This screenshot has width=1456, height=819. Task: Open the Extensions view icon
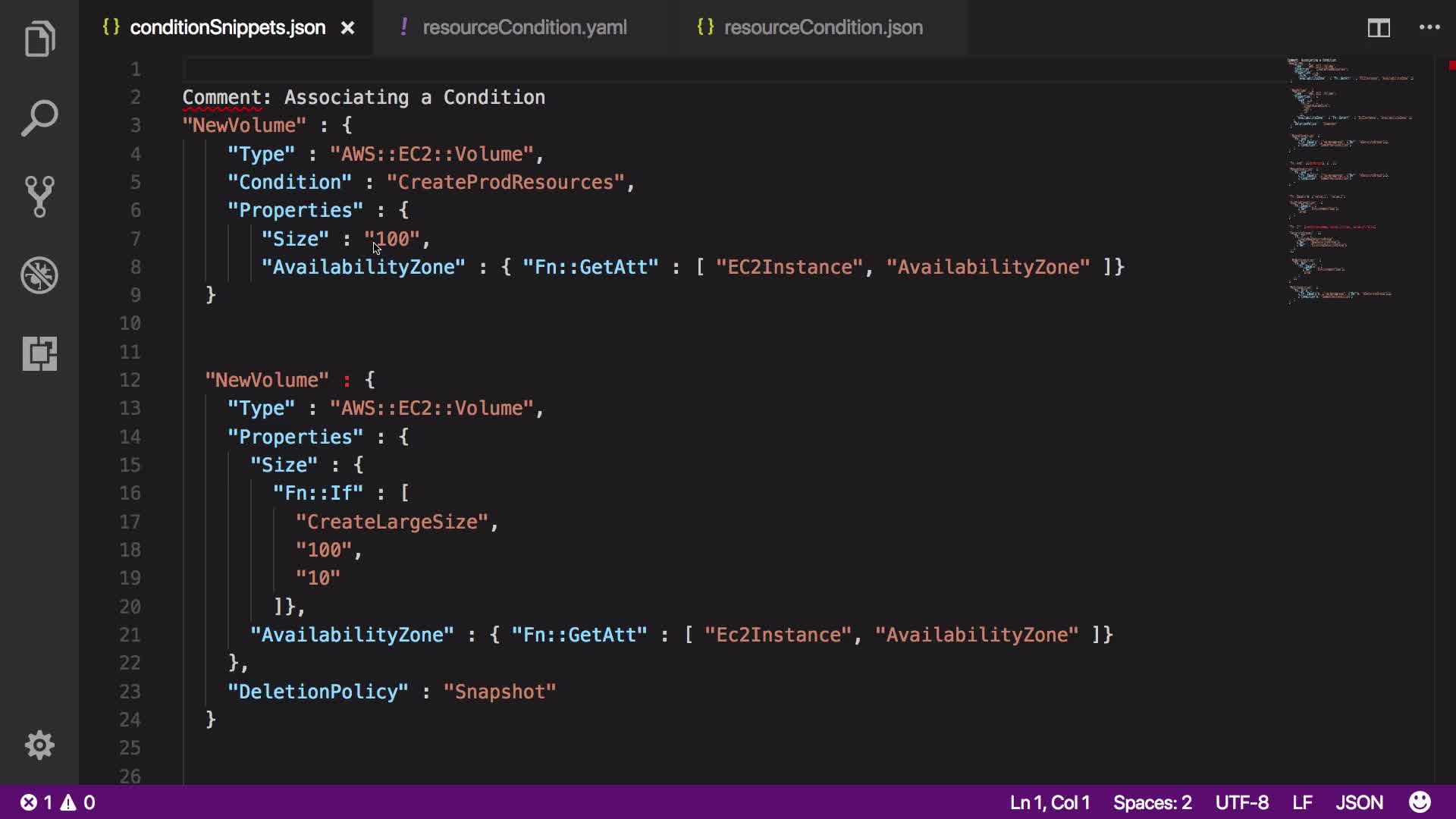[x=39, y=353]
